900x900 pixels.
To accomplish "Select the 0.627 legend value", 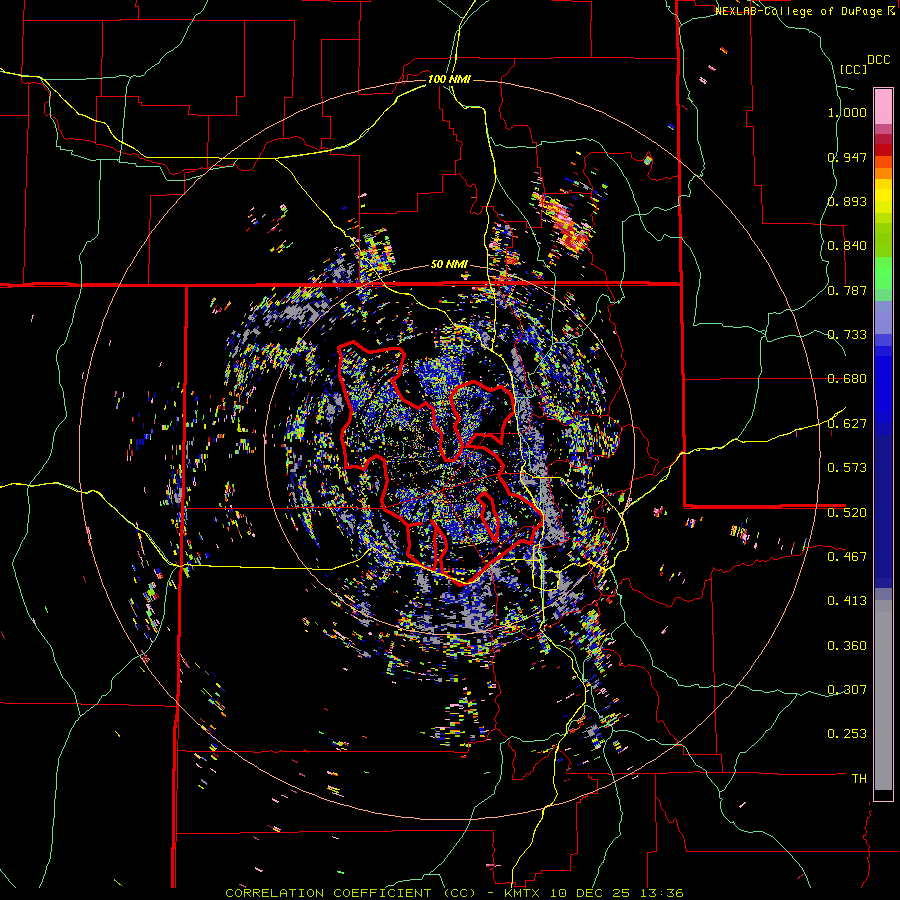I will pos(847,424).
